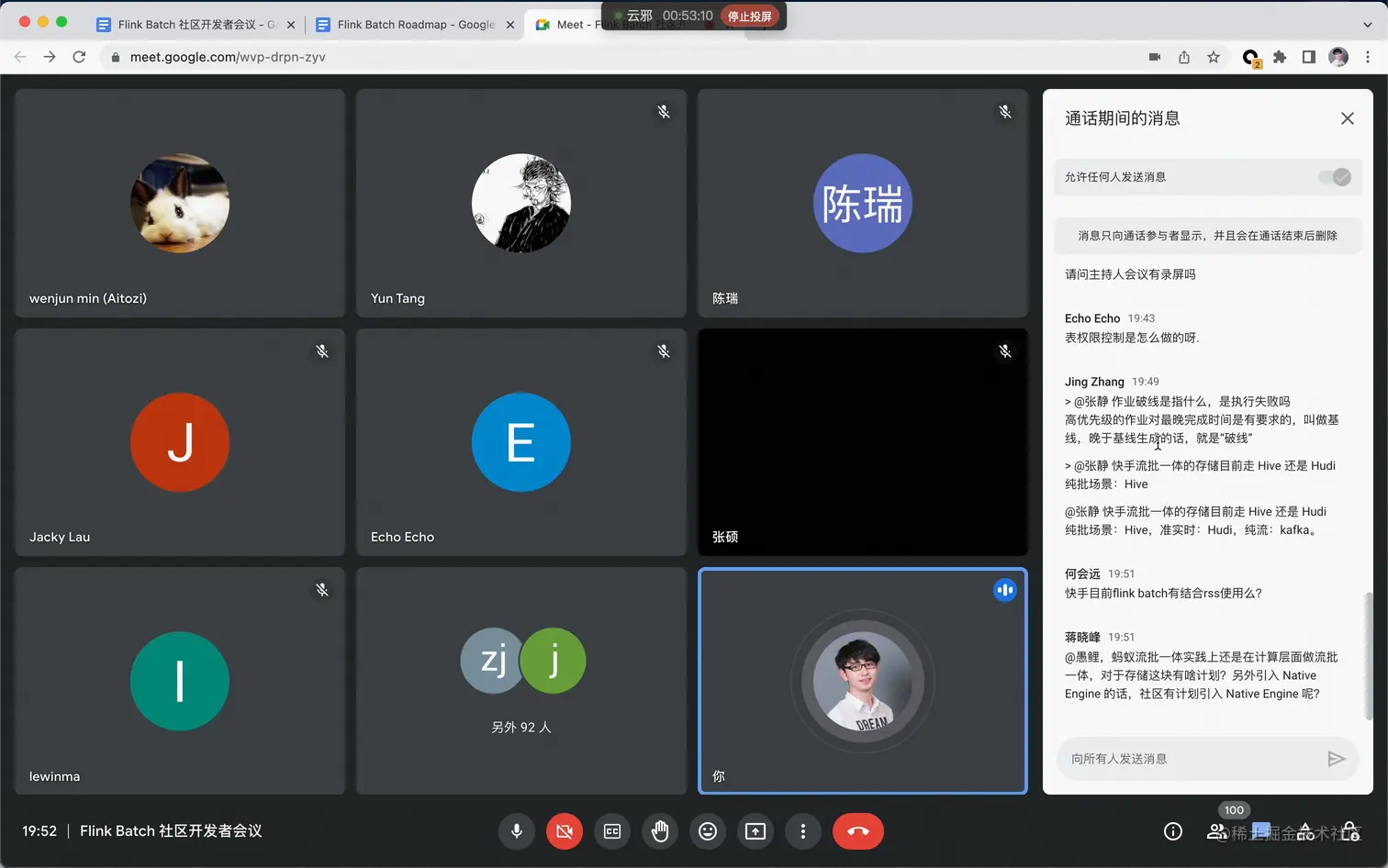Click the share page icon in address bar

1184,57
